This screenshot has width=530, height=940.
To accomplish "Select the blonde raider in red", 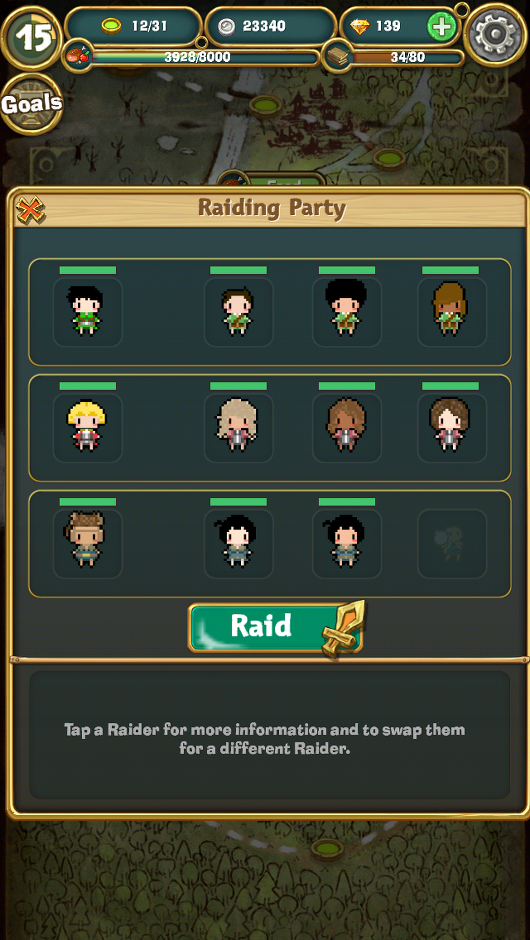I will tap(88, 427).
